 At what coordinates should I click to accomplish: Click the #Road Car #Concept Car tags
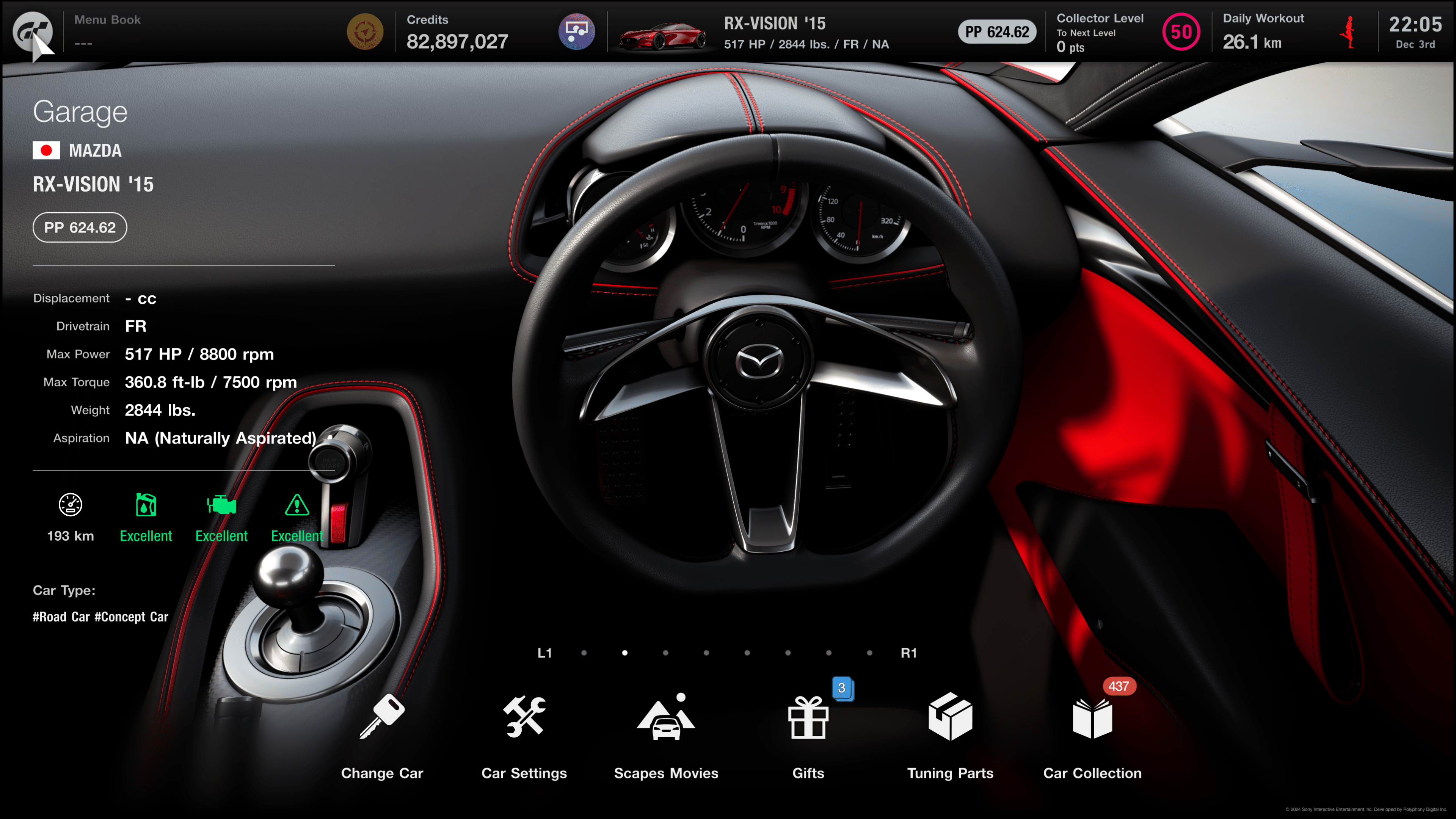point(100,617)
